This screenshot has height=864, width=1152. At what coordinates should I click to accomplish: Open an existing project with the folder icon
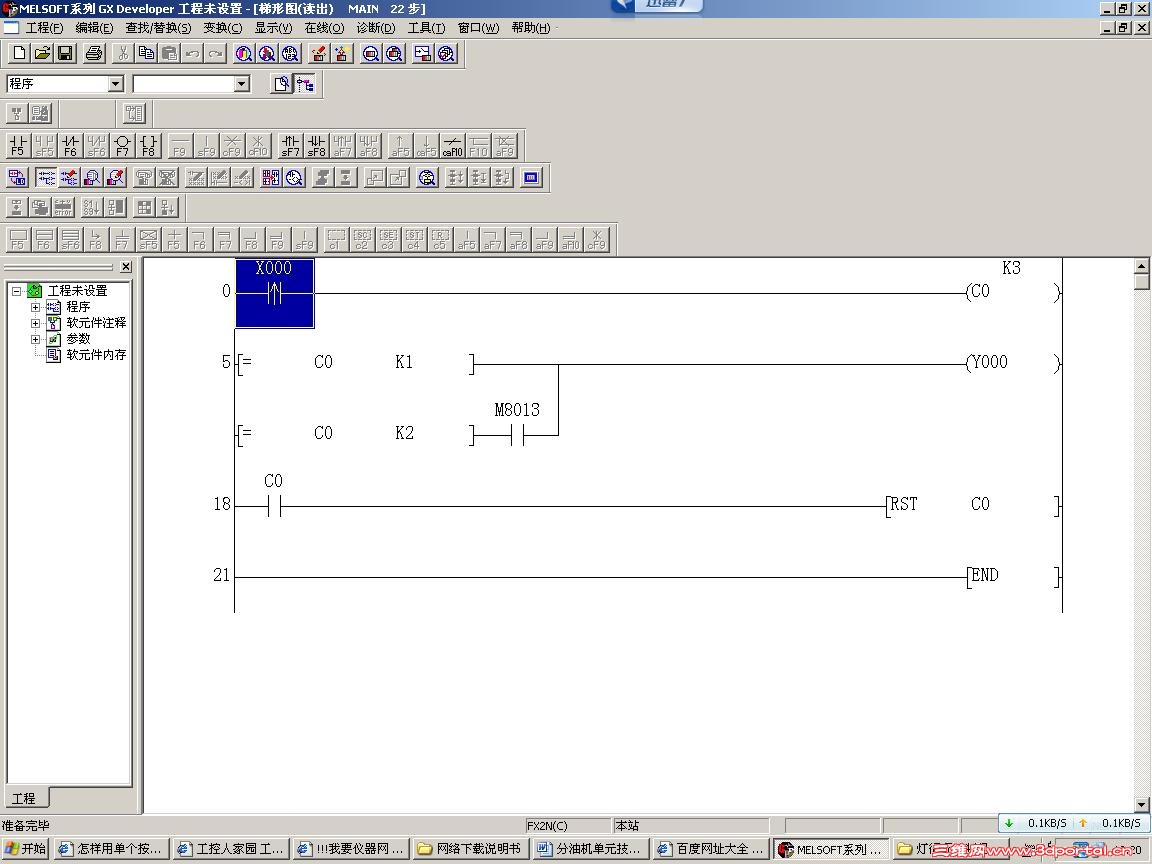43,54
